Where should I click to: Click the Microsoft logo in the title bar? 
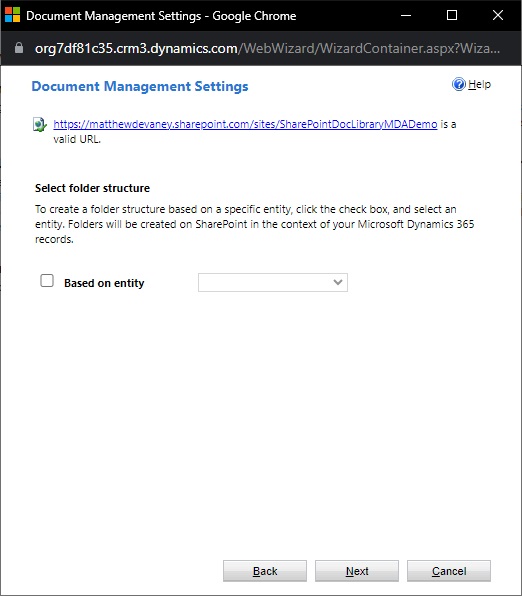[x=13, y=15]
